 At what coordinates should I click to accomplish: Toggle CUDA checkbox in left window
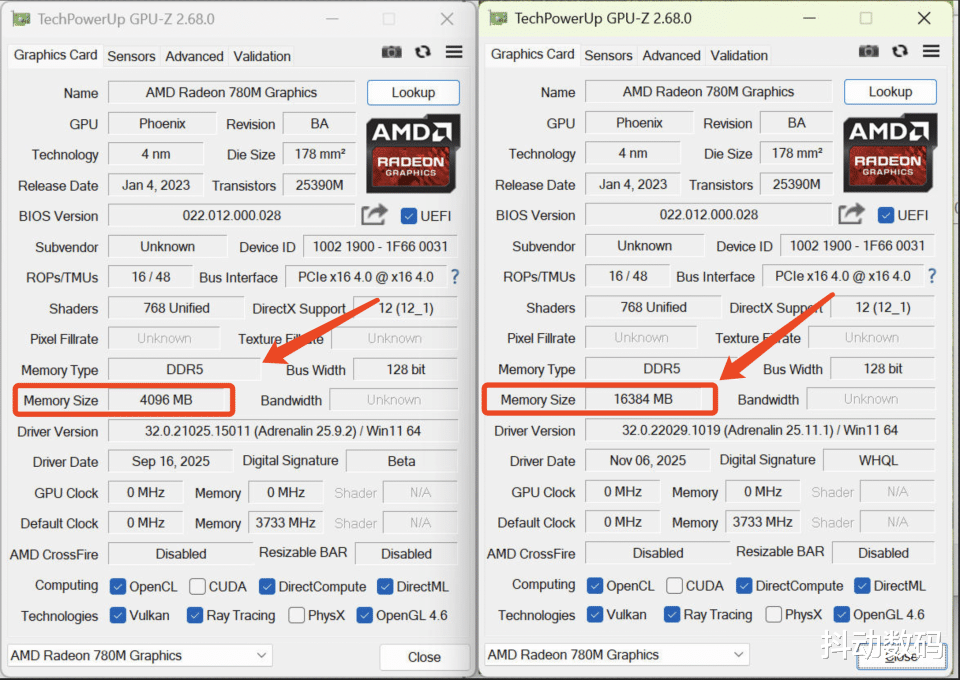tap(197, 586)
